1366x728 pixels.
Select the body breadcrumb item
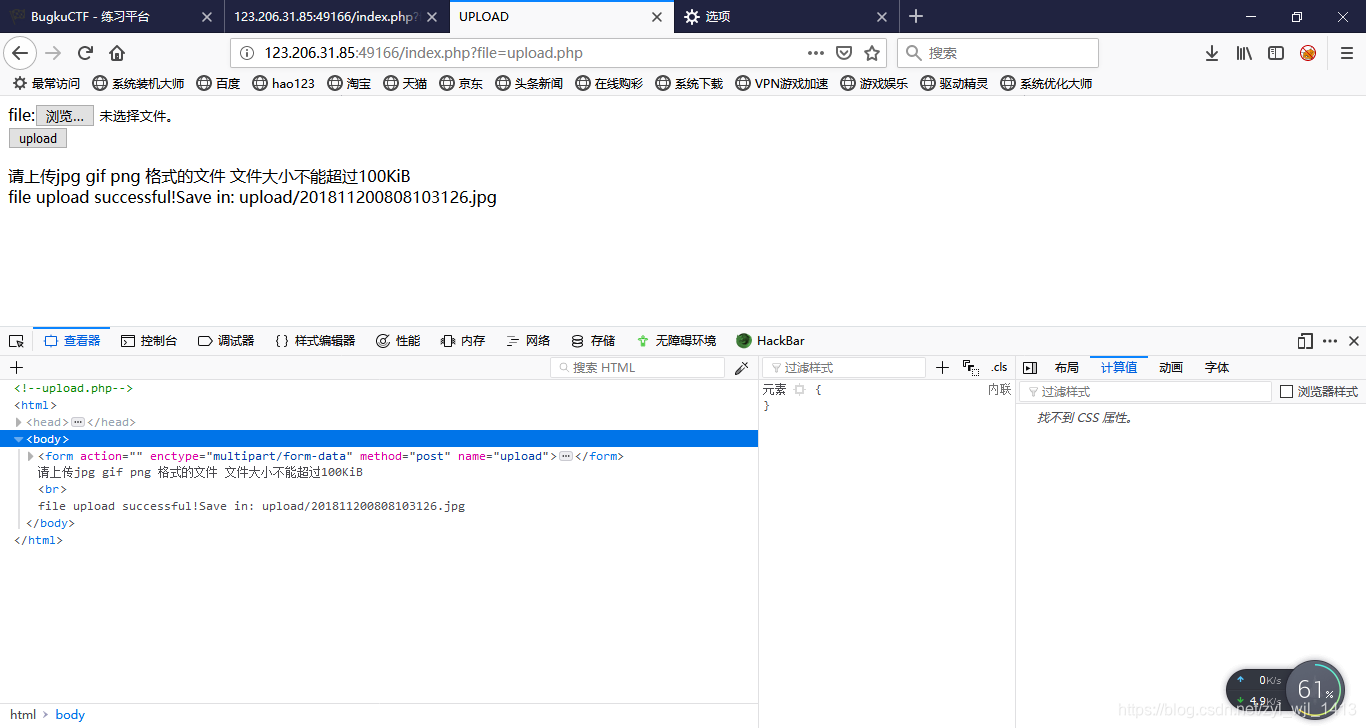click(x=70, y=715)
